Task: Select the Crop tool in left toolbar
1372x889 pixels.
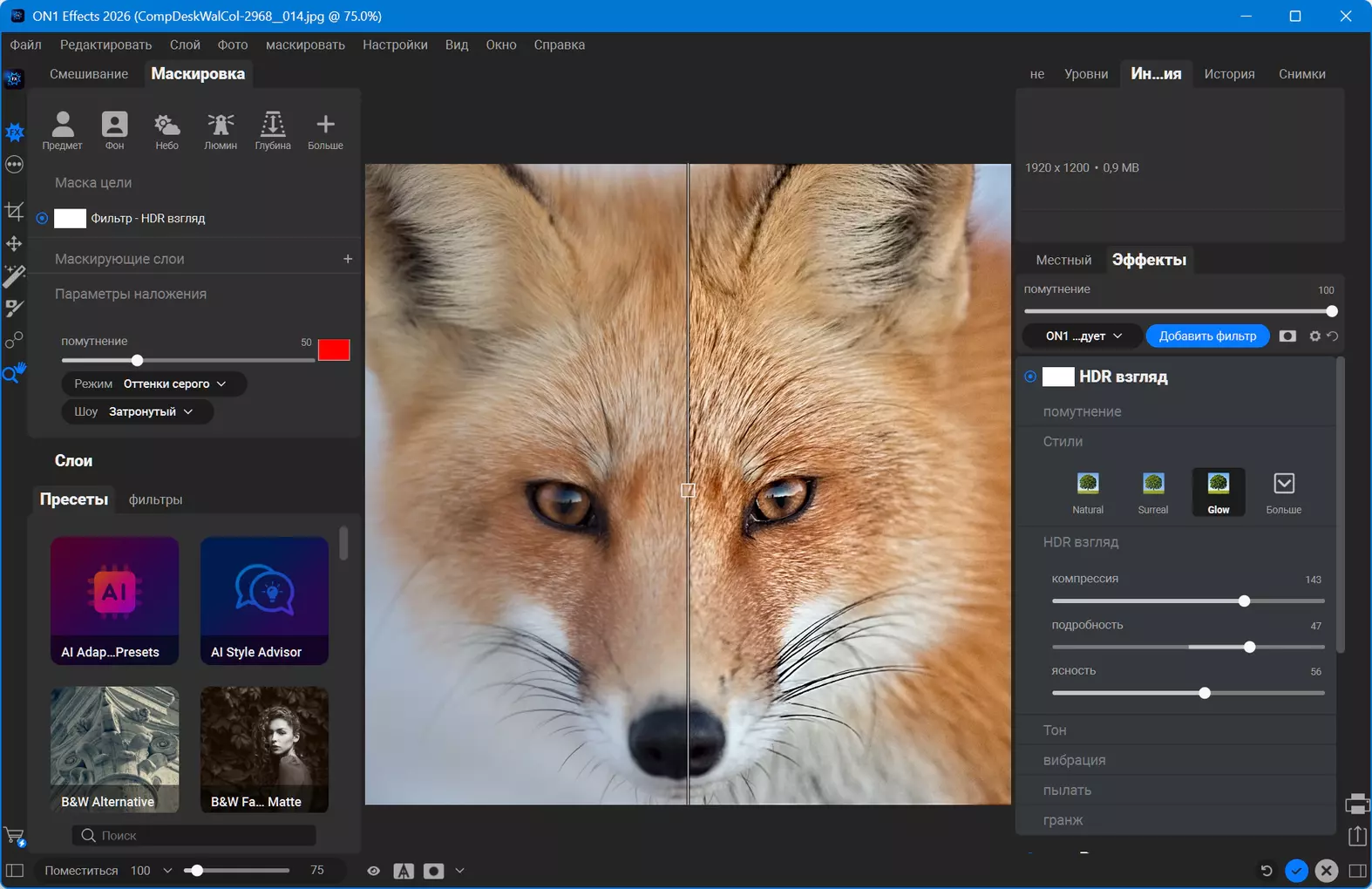Action: click(x=14, y=211)
